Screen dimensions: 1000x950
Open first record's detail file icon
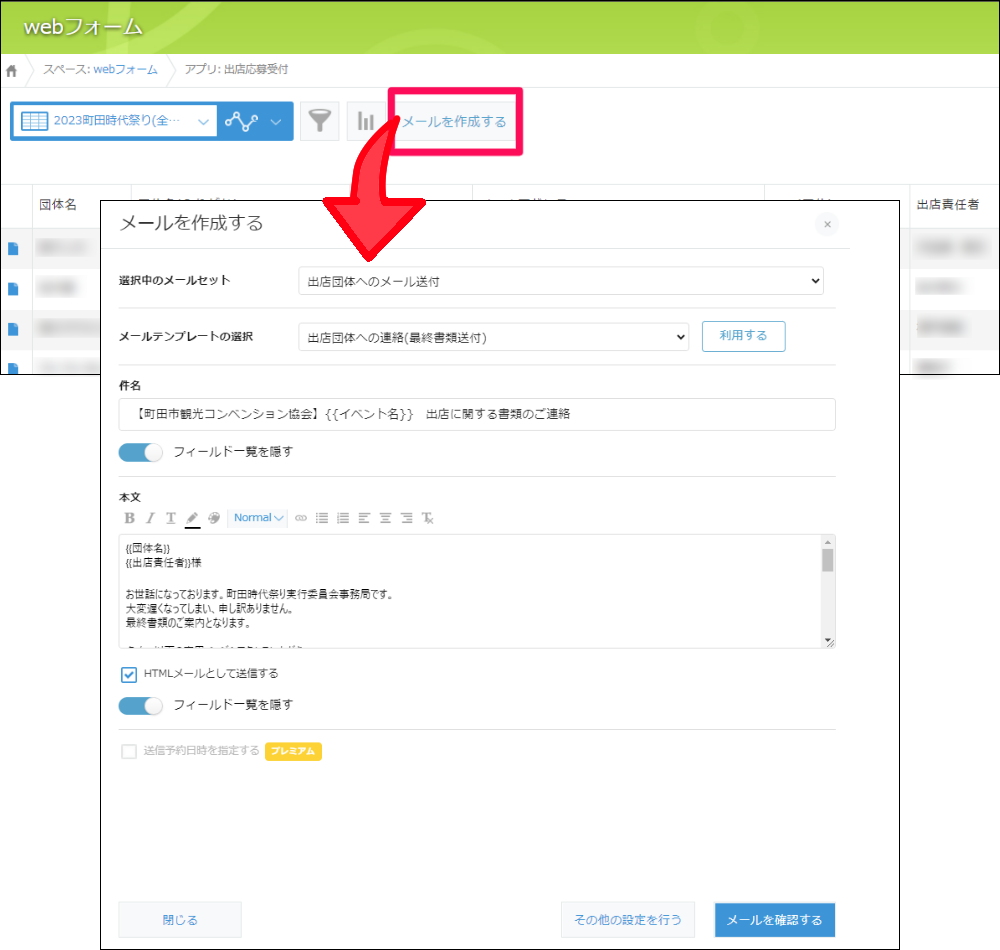pyautogui.click(x=13, y=249)
